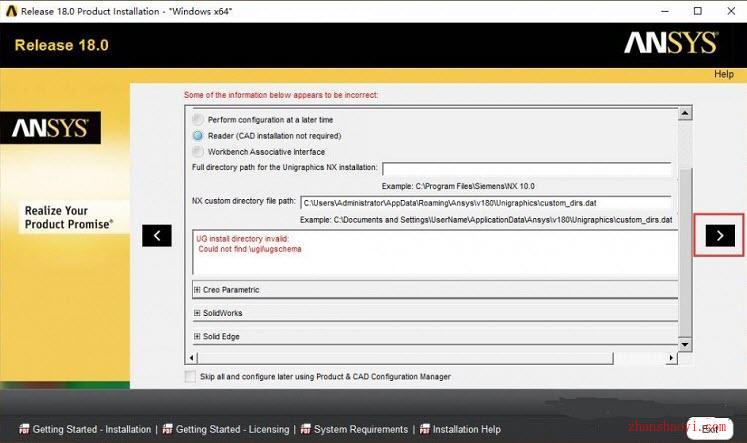
Task: Click the horizontal scrollbar thumb
Action: (x=405, y=358)
